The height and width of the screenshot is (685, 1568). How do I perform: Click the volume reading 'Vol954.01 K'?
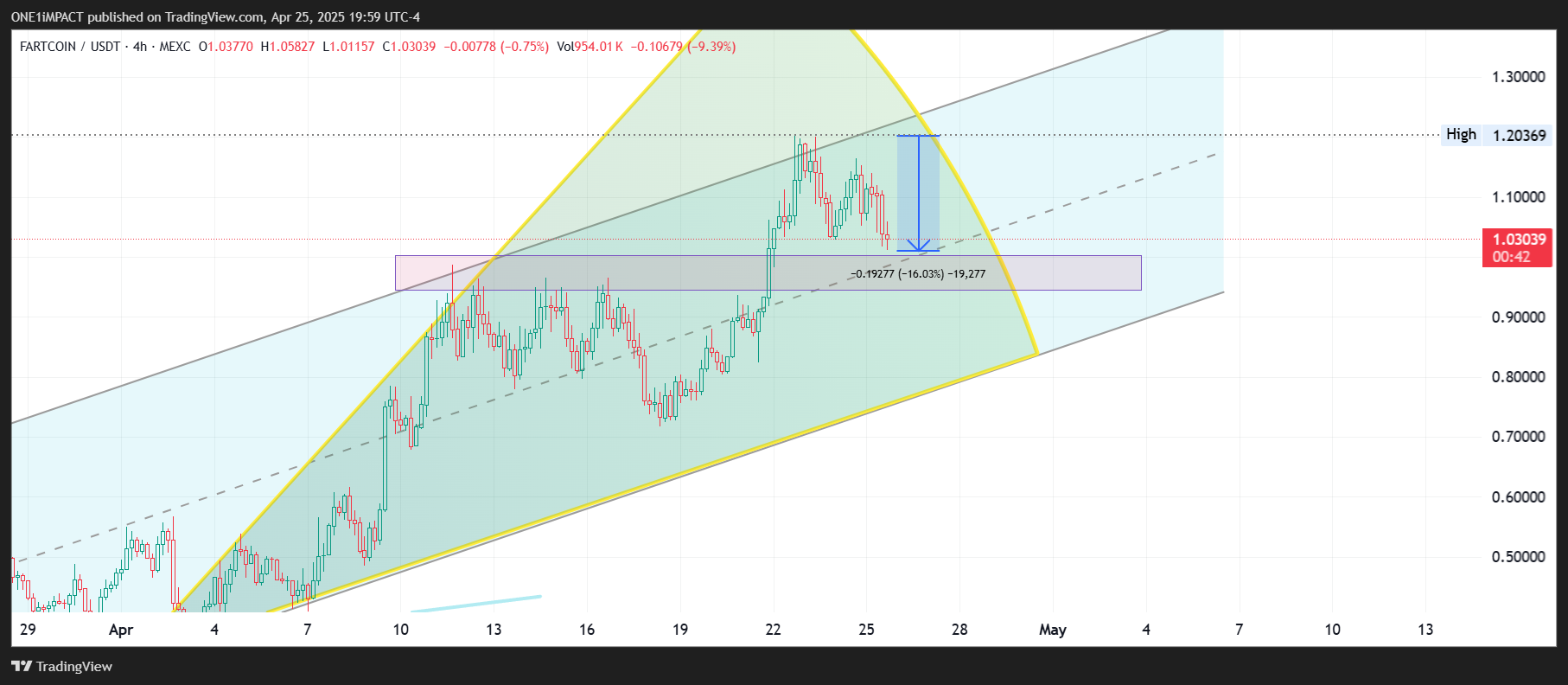tap(590, 47)
